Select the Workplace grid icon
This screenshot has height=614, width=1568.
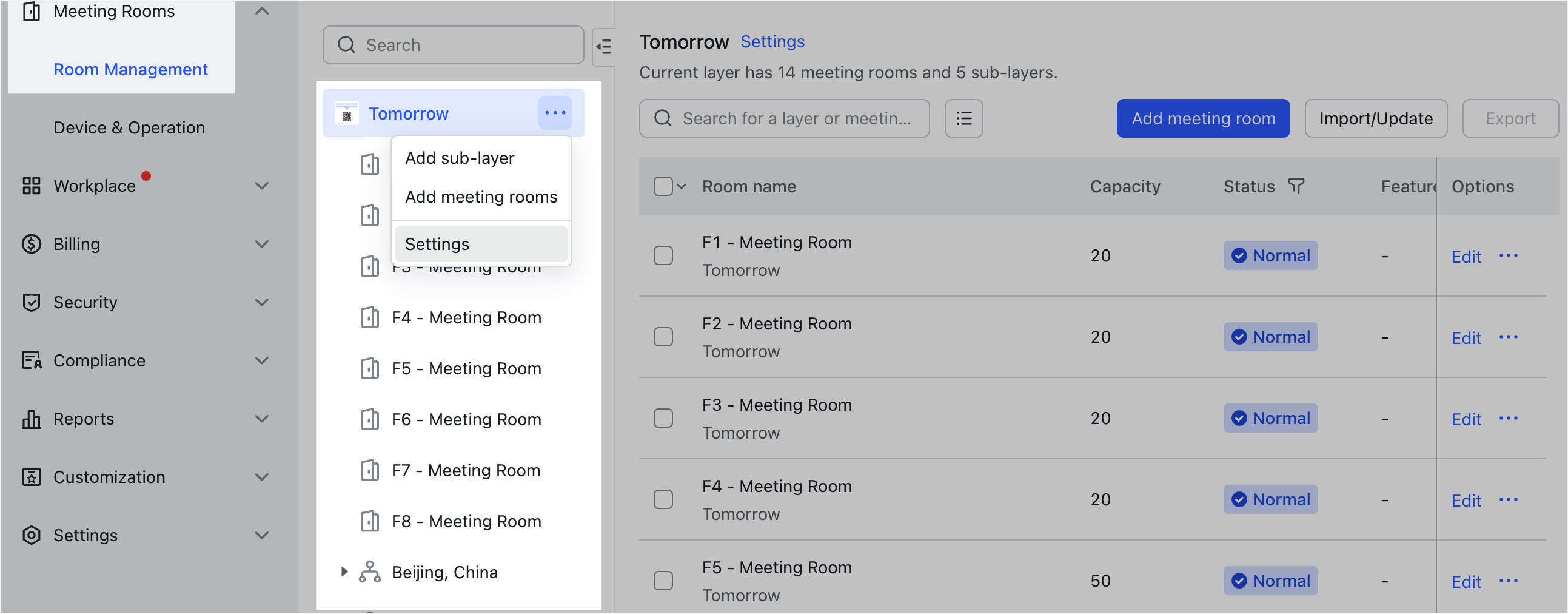pyautogui.click(x=32, y=185)
